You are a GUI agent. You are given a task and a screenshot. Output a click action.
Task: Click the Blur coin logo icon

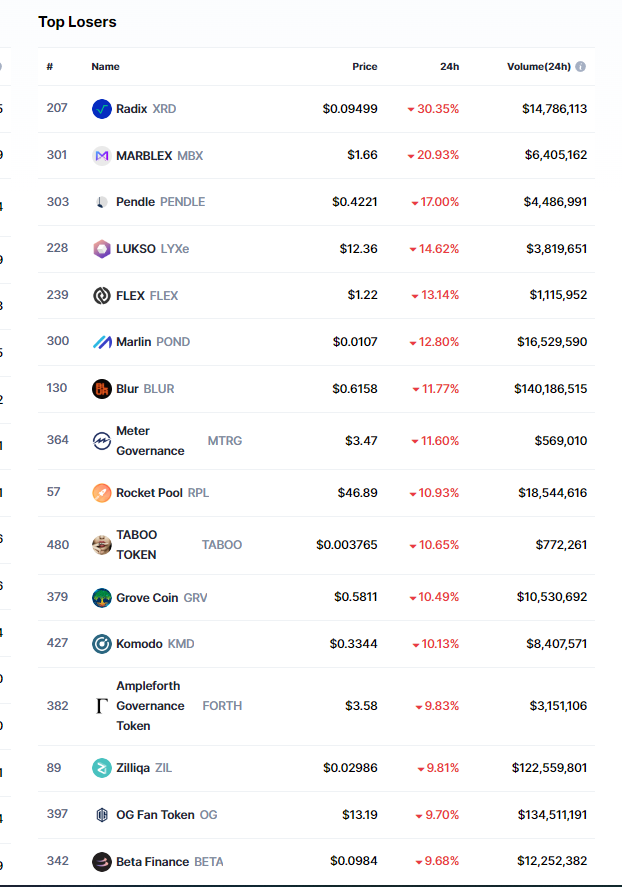click(x=101, y=389)
